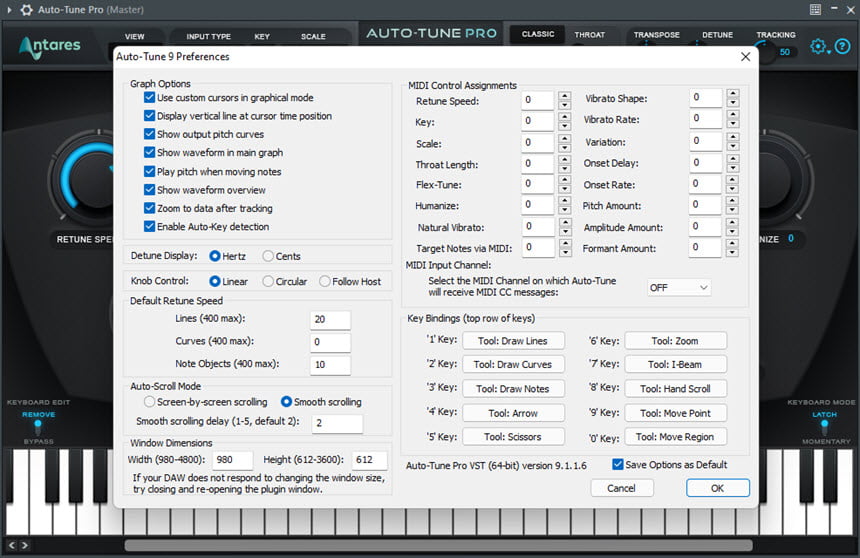Toggle Show waveform overview checkbox
This screenshot has width=860, height=558.
[x=149, y=190]
